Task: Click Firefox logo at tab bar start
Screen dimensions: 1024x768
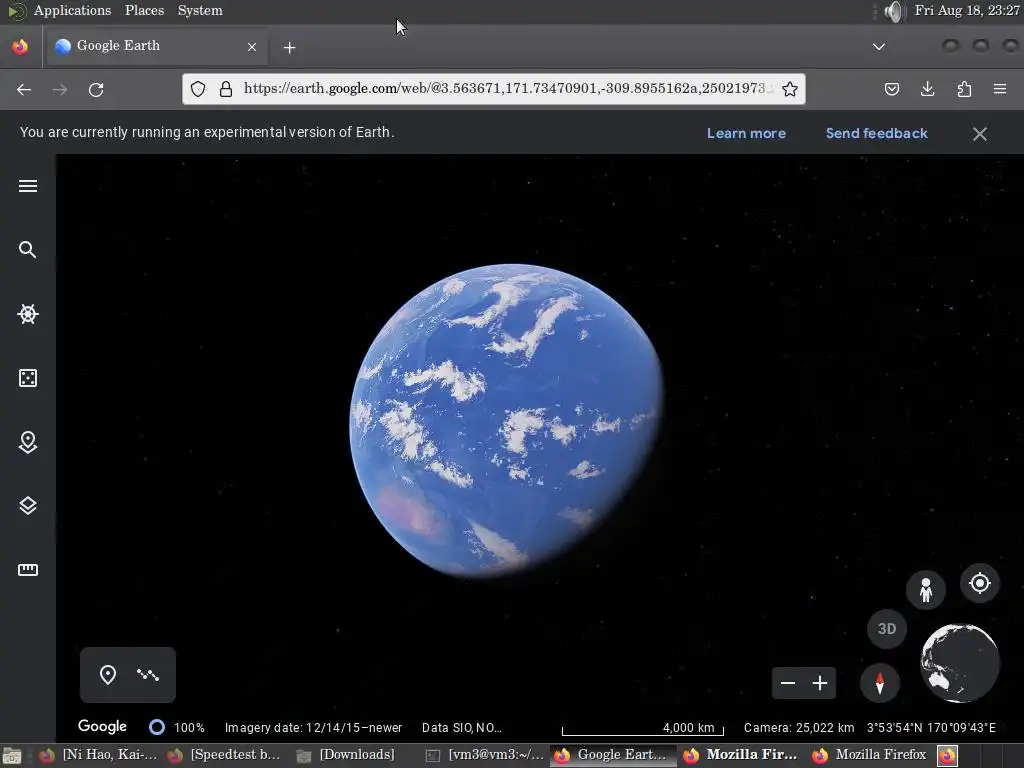Action: (20, 46)
